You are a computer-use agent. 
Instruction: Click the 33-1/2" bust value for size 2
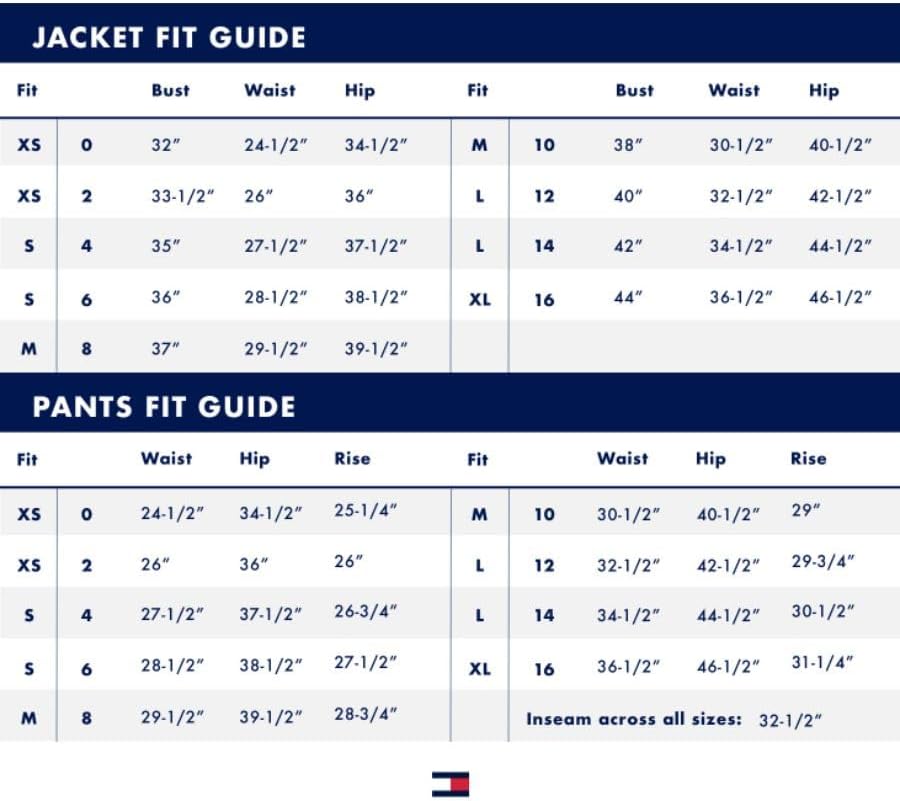(x=183, y=196)
